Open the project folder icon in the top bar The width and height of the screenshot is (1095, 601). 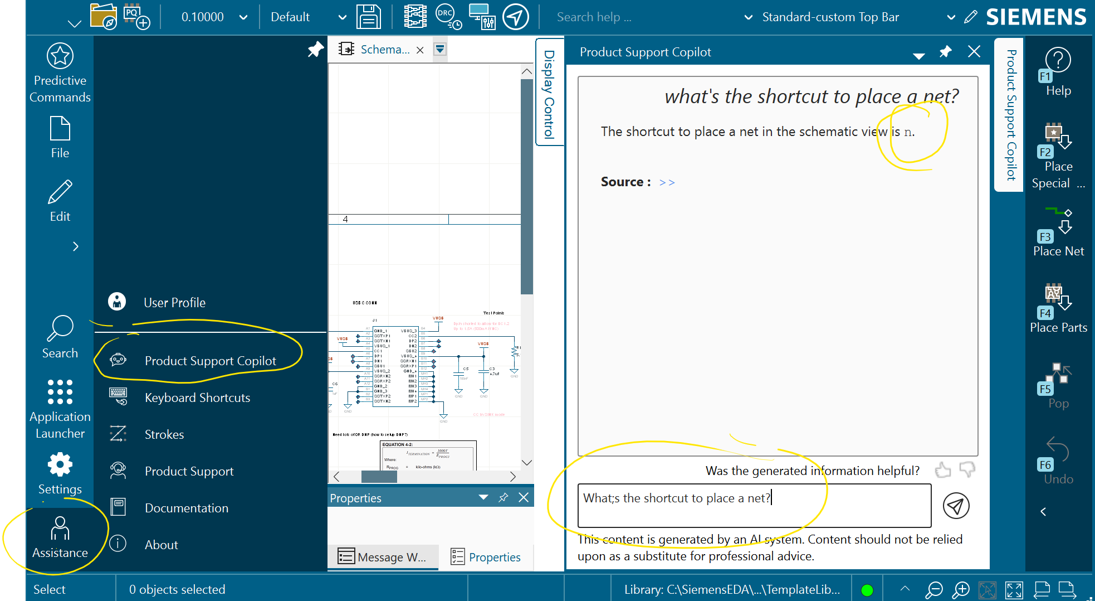coord(104,16)
